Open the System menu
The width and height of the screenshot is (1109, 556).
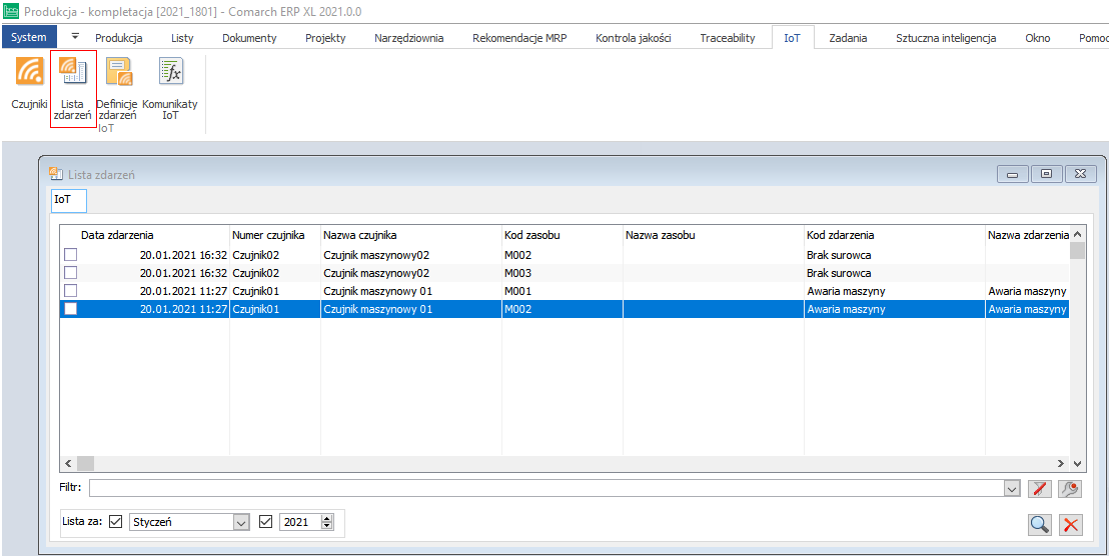[x=29, y=37]
